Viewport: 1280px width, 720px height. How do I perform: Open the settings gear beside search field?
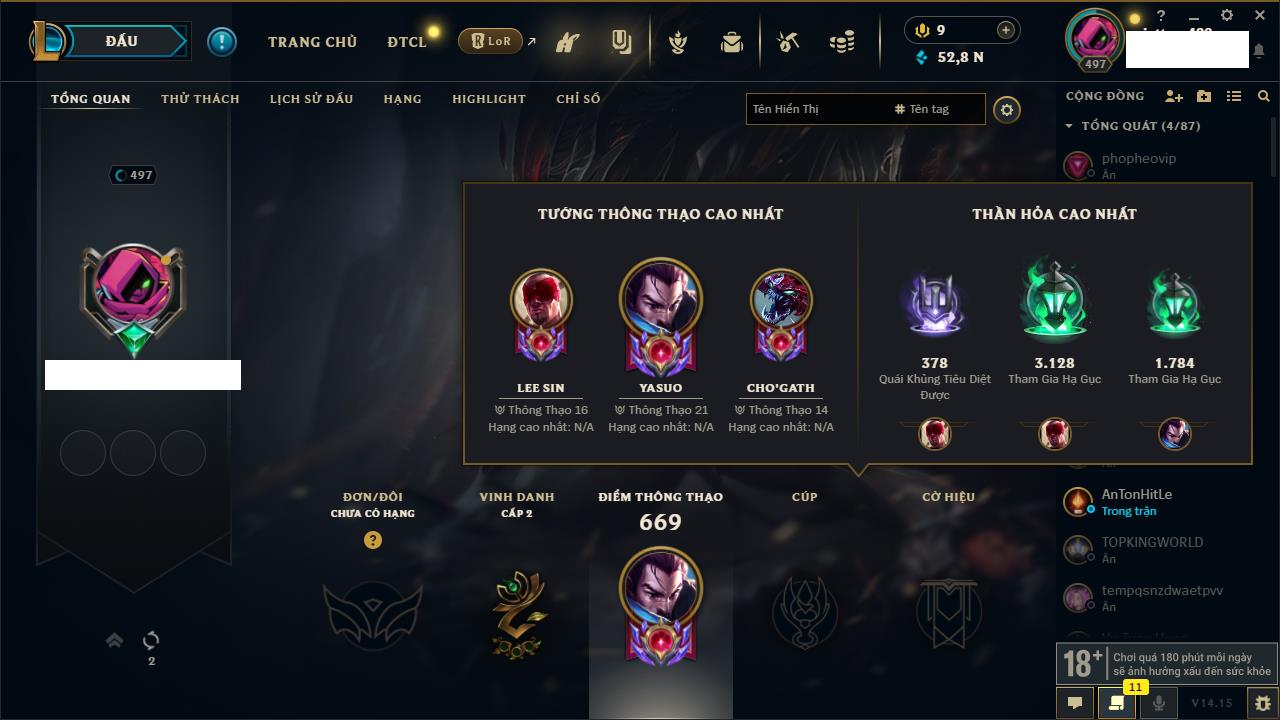click(x=1007, y=109)
